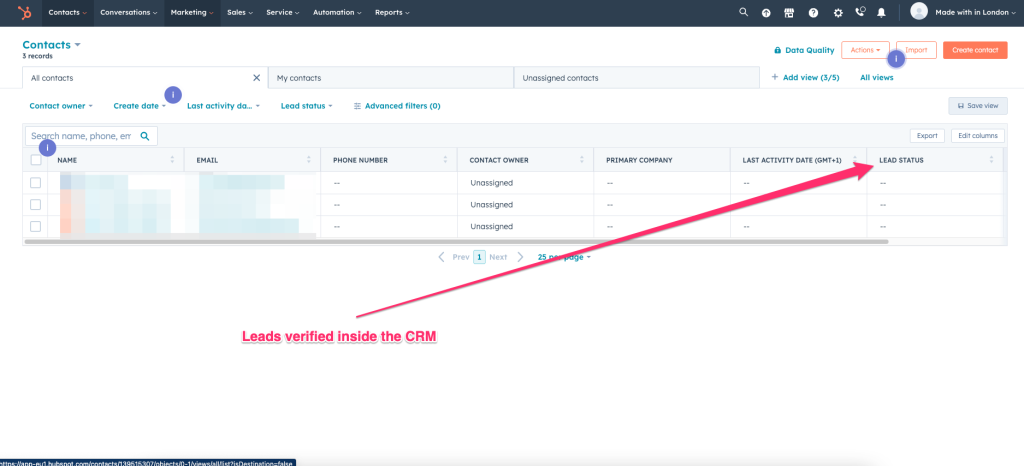
Task: Click Edit columns button
Action: (978, 136)
